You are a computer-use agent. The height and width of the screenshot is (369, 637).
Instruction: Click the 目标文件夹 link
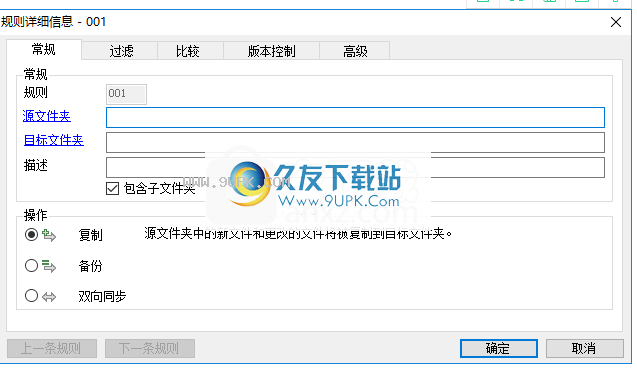click(54, 140)
